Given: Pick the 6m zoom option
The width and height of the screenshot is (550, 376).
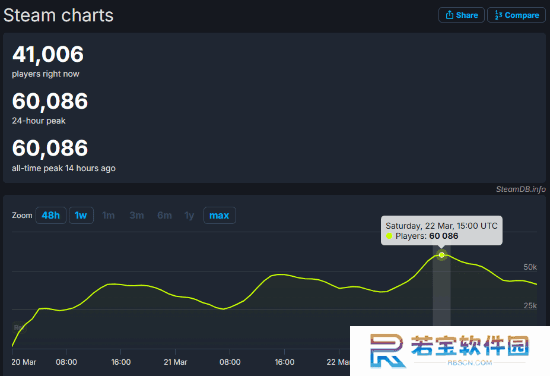Looking at the screenshot, I should (165, 215).
